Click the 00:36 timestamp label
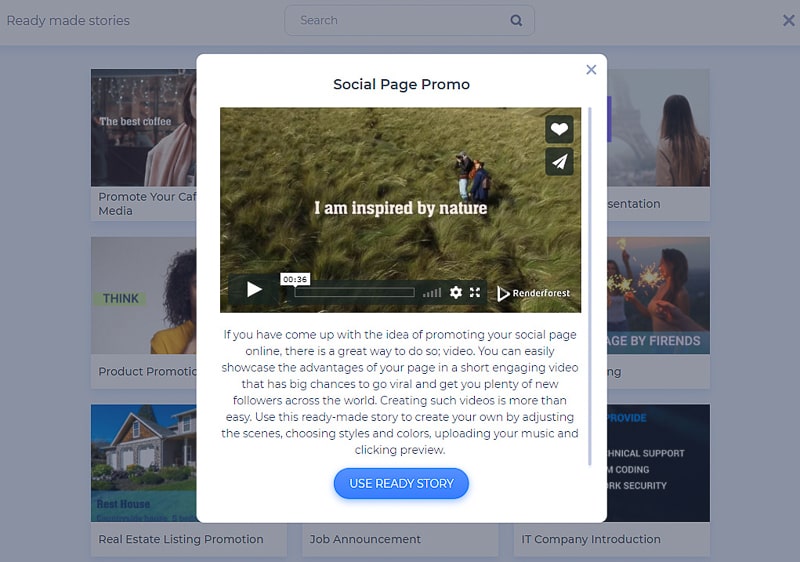This screenshot has width=800, height=562. [x=295, y=279]
